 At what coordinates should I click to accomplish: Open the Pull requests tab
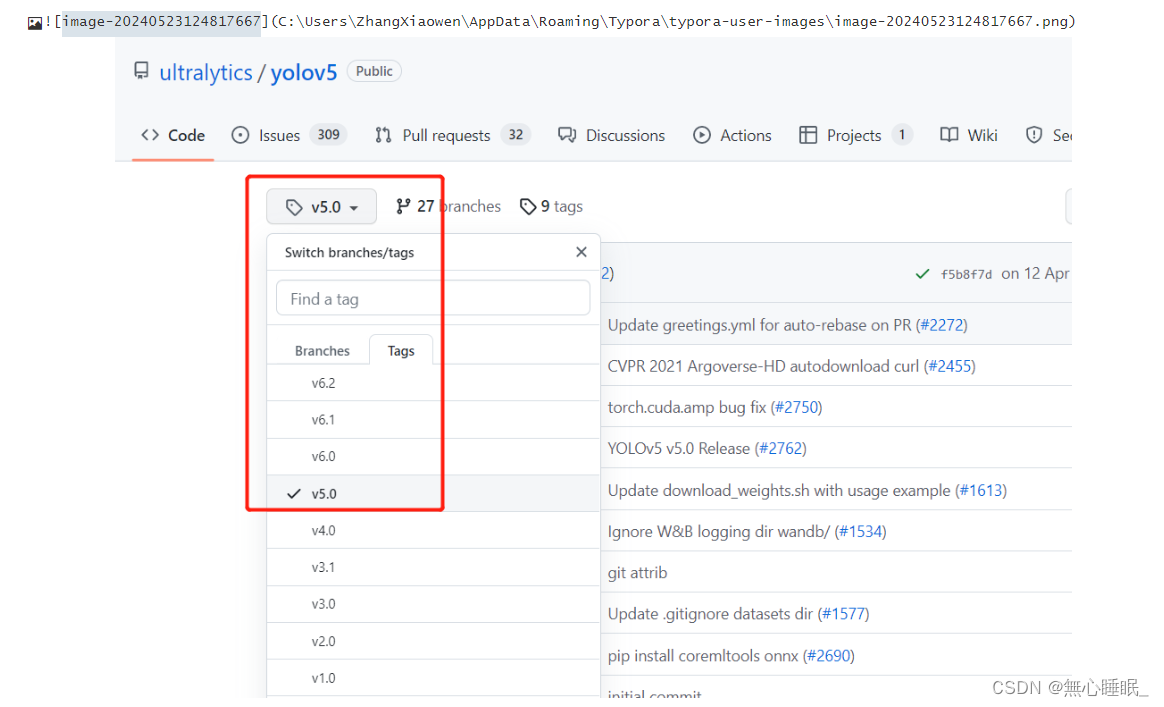coord(453,135)
